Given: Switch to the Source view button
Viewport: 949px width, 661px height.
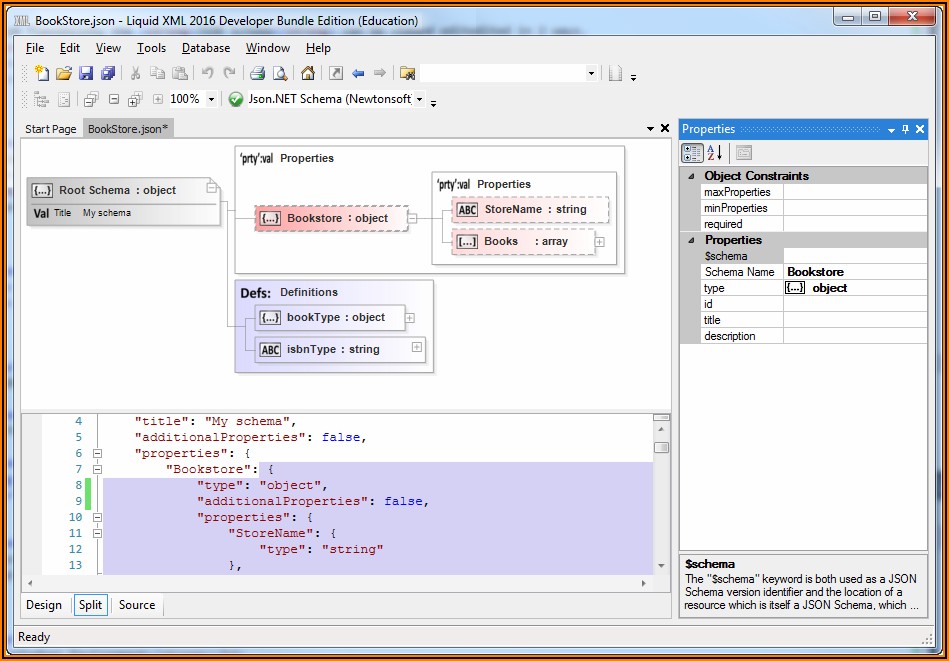Looking at the screenshot, I should (x=137, y=605).
